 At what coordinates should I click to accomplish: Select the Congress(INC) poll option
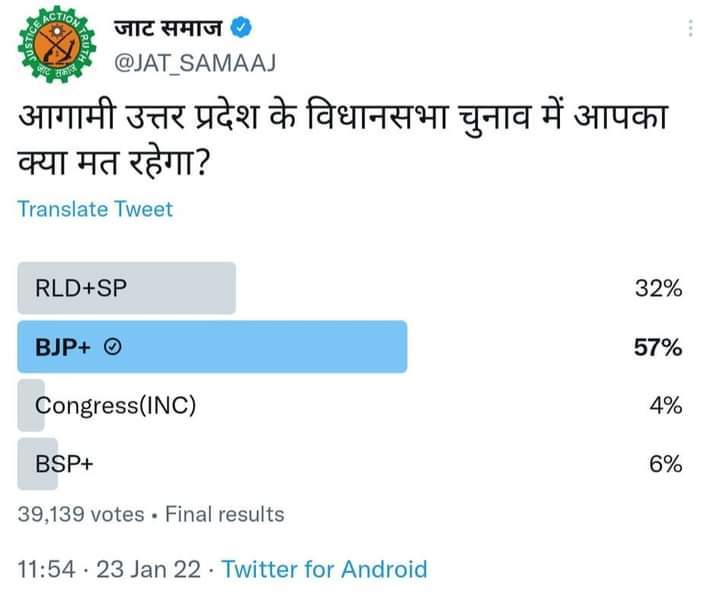click(350, 406)
